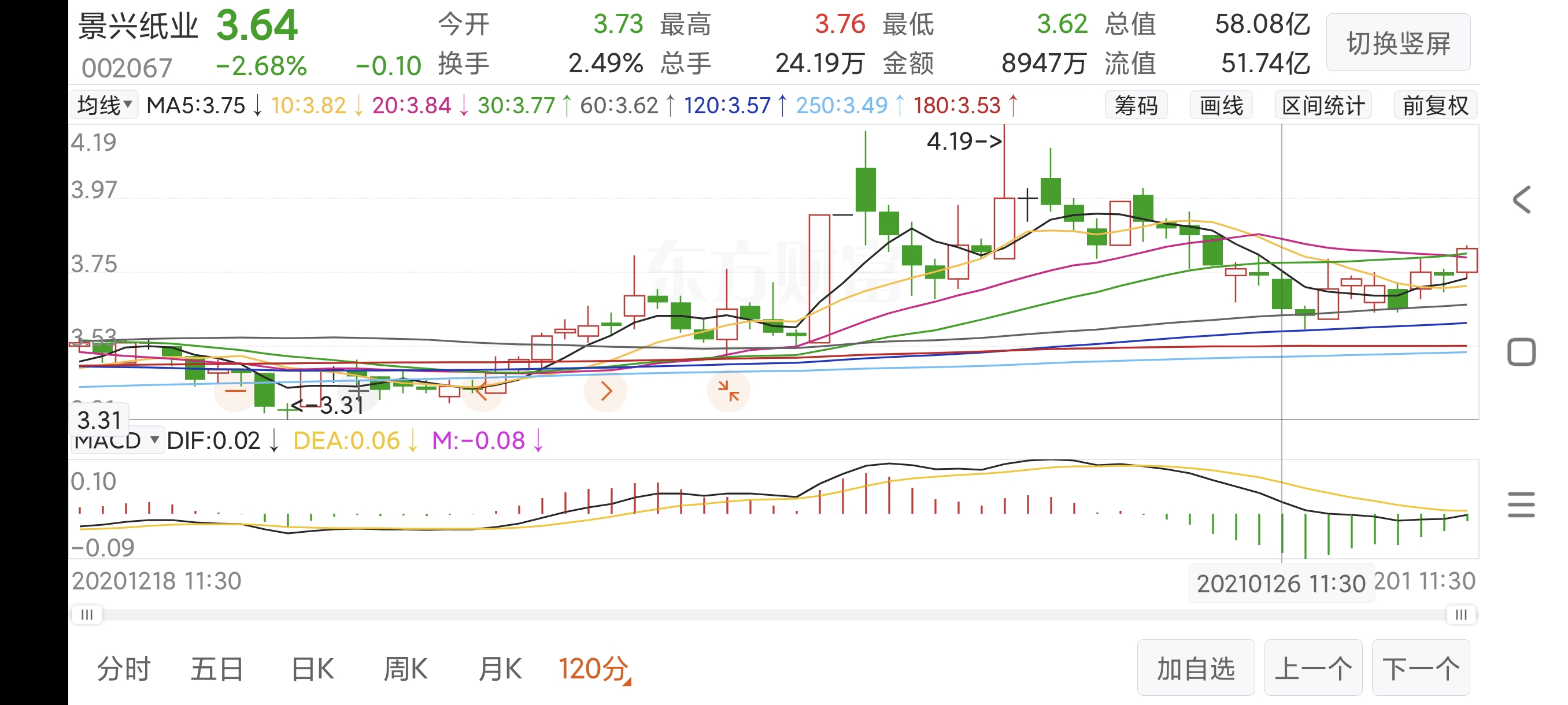Switch to 周K chart tab
The height and width of the screenshot is (705, 1568).
pyautogui.click(x=405, y=669)
